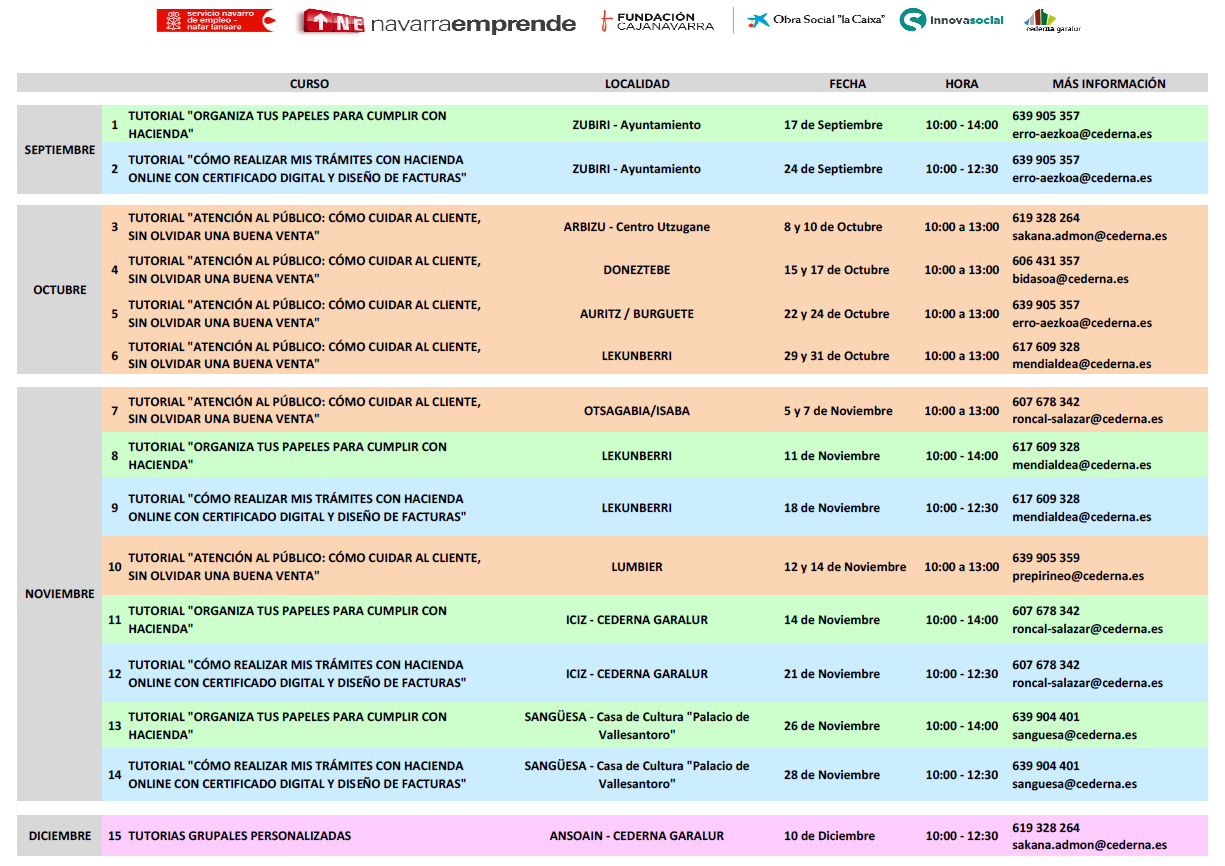Select the LUMBIER location cell
Image resolution: width=1225 pixels, height=866 pixels.
(x=637, y=567)
